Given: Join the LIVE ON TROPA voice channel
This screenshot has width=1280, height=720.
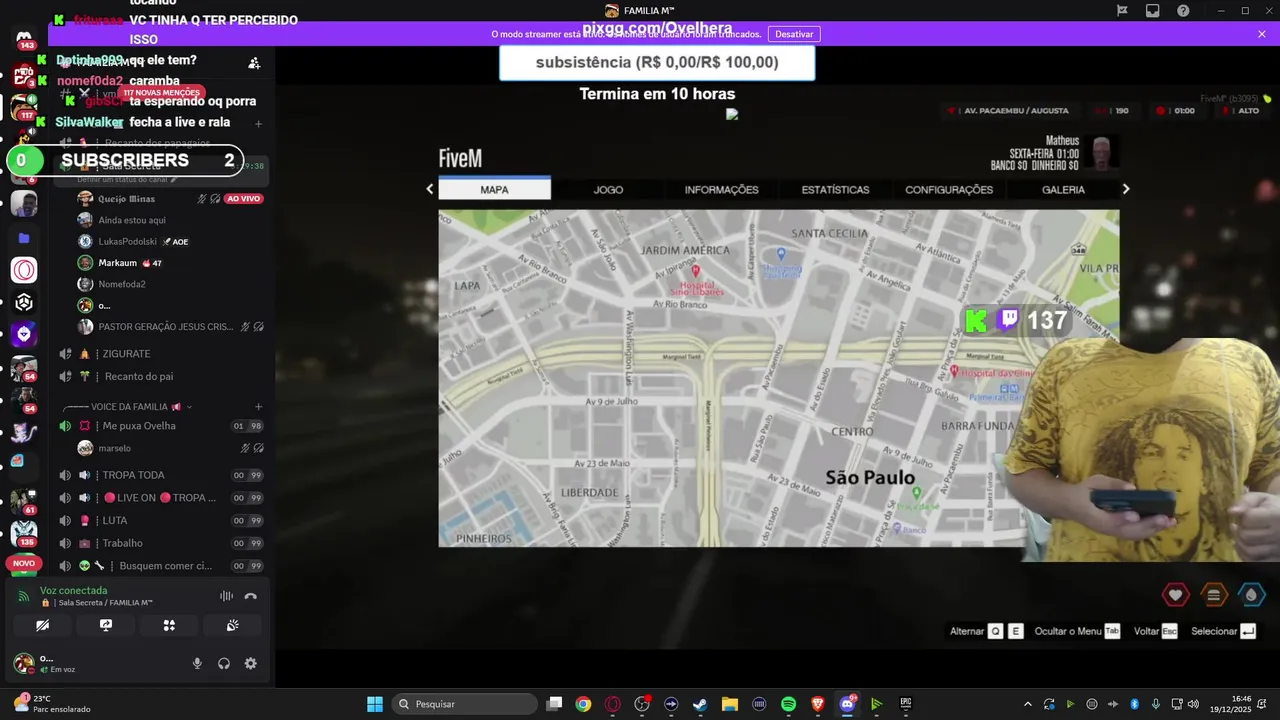Looking at the screenshot, I should pyautogui.click(x=162, y=498).
